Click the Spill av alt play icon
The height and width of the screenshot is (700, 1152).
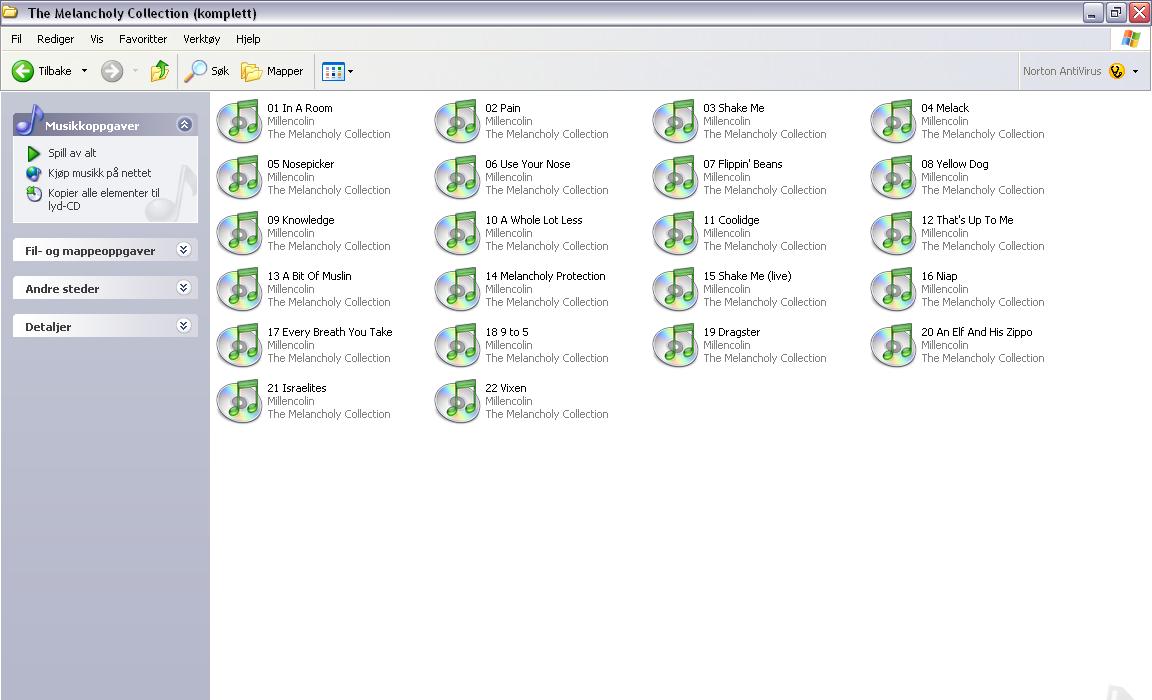(x=34, y=153)
